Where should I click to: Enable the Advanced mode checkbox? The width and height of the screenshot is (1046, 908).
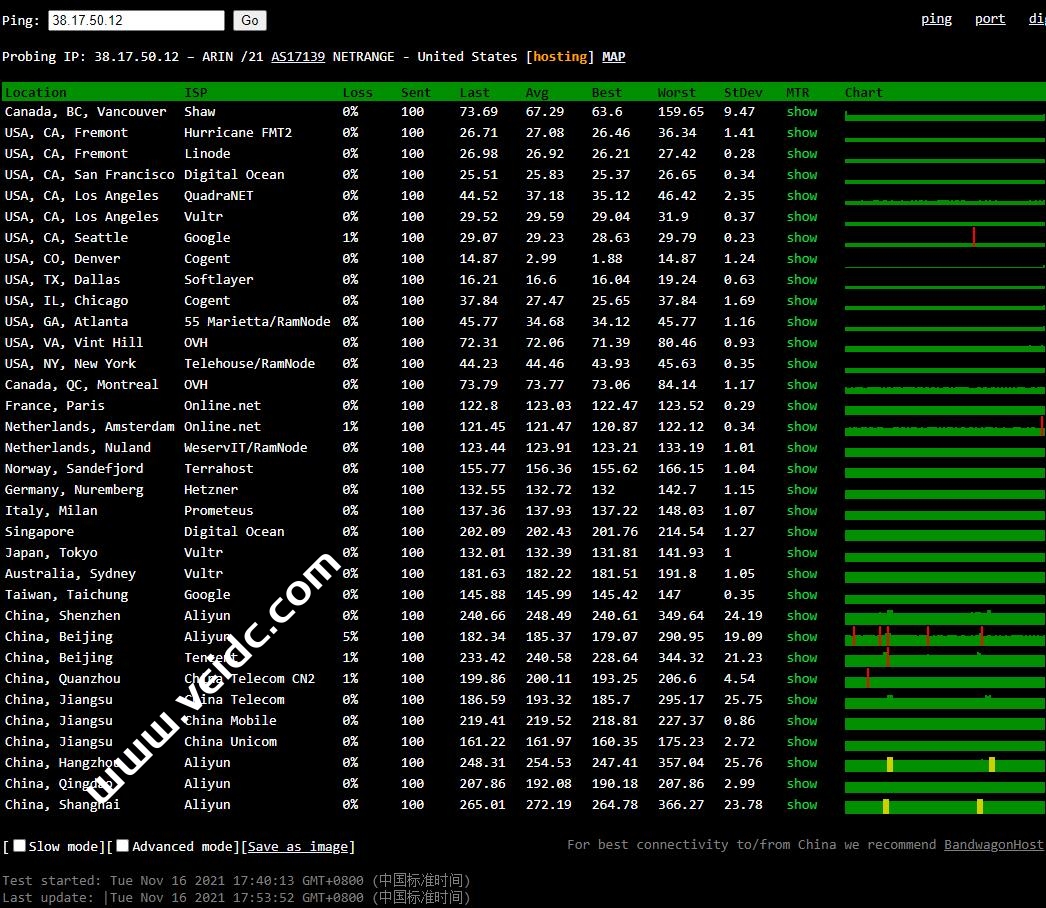pyautogui.click(x=122, y=846)
